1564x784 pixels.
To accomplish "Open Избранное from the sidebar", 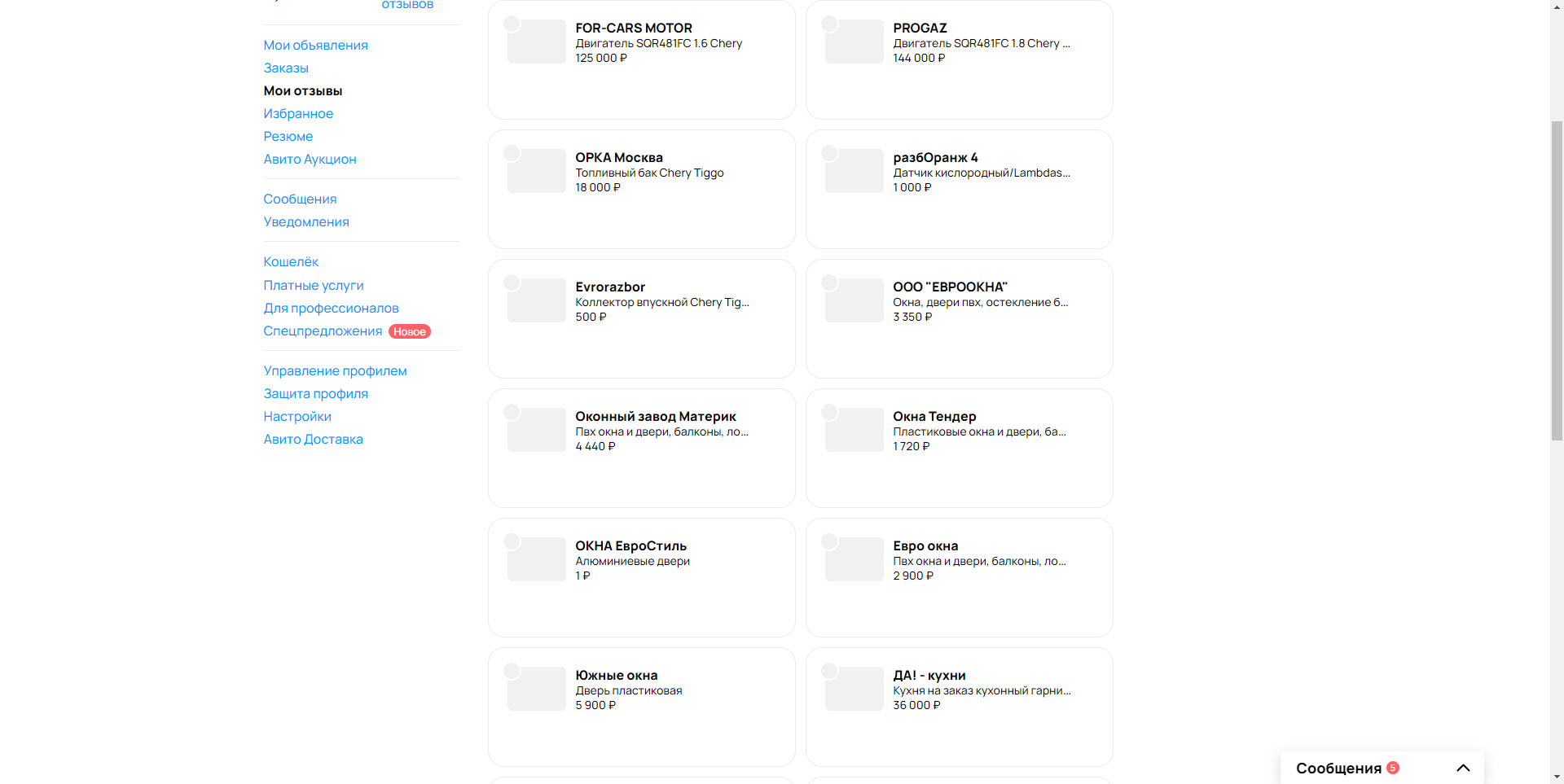I will coord(298,113).
